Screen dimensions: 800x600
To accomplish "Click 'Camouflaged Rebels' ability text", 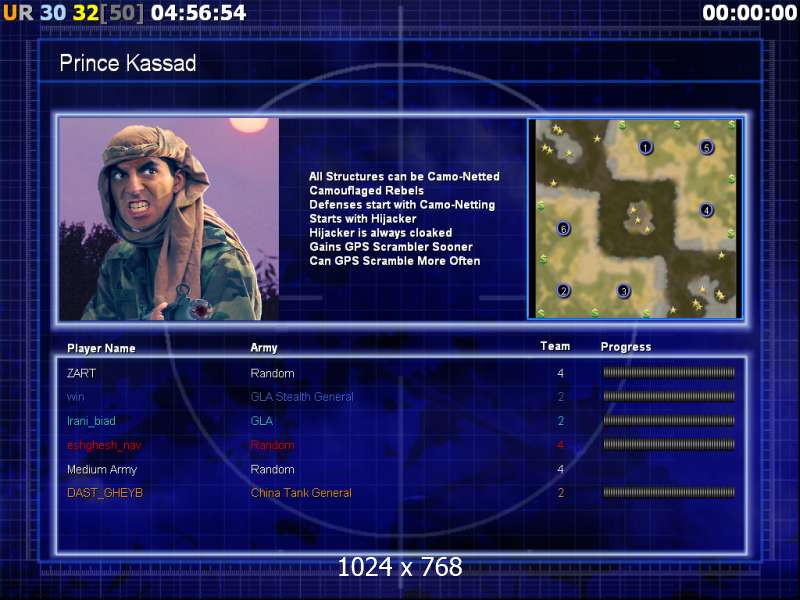I will [366, 191].
